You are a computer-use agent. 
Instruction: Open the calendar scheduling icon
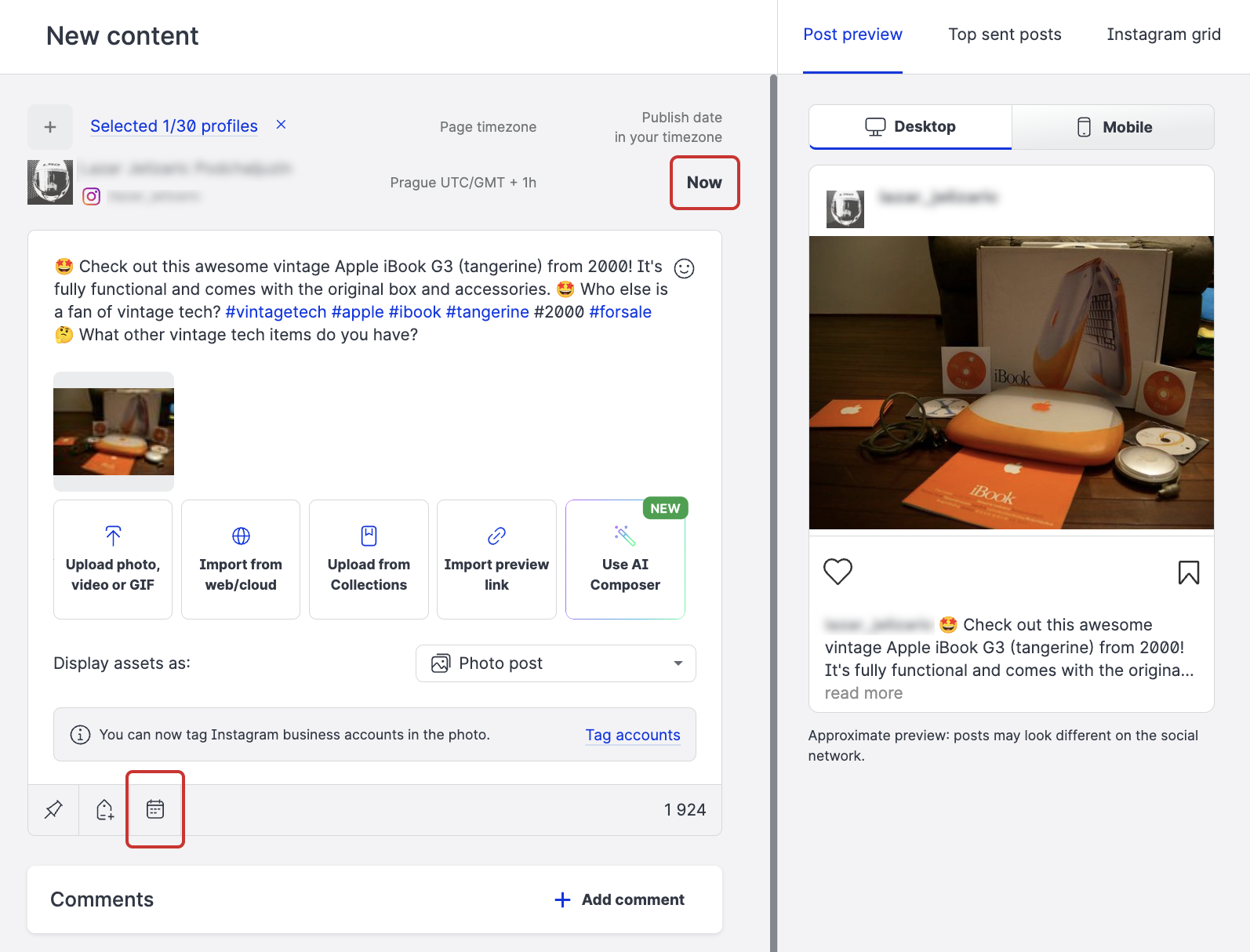pyautogui.click(x=155, y=809)
